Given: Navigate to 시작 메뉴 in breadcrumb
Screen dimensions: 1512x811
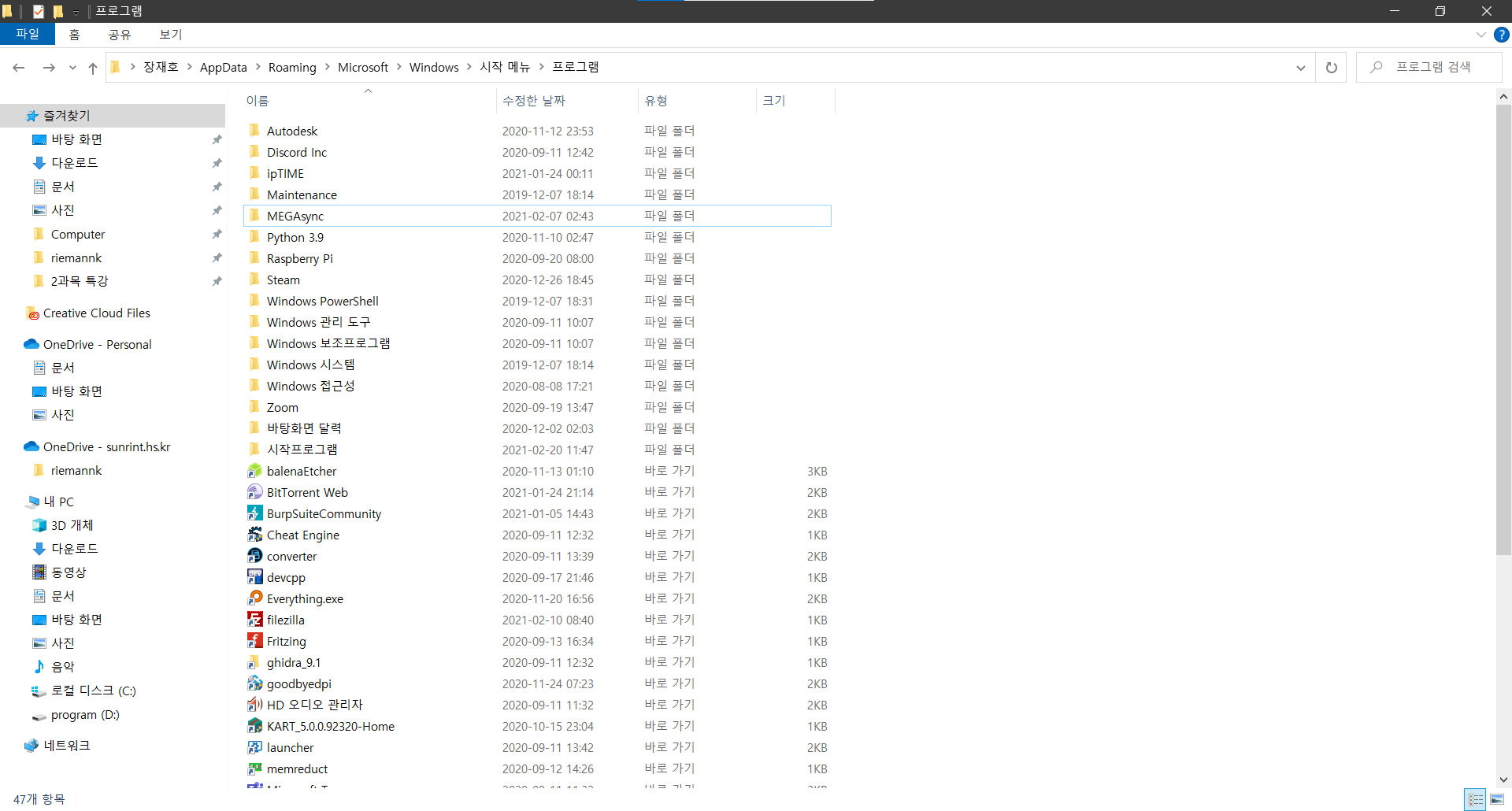Looking at the screenshot, I should pyautogui.click(x=505, y=67).
